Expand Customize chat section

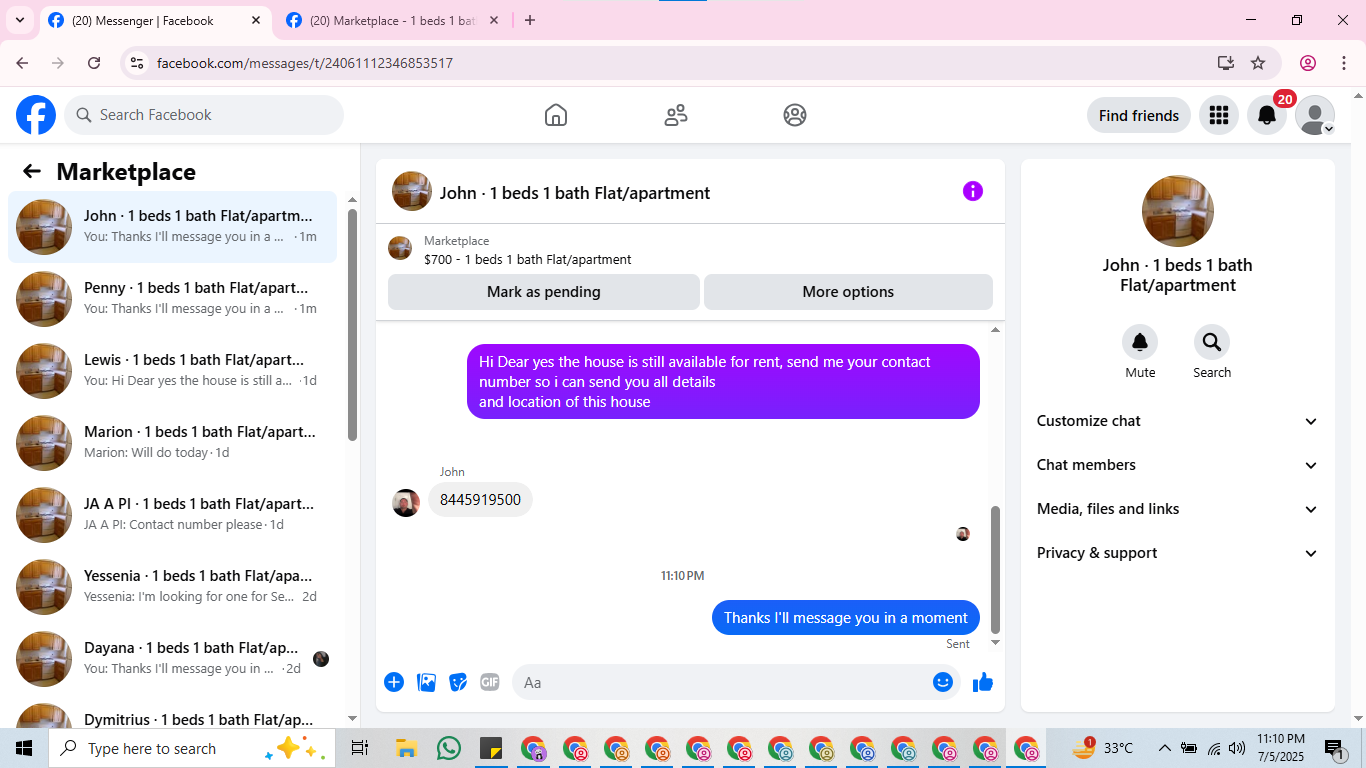pyautogui.click(x=1178, y=421)
